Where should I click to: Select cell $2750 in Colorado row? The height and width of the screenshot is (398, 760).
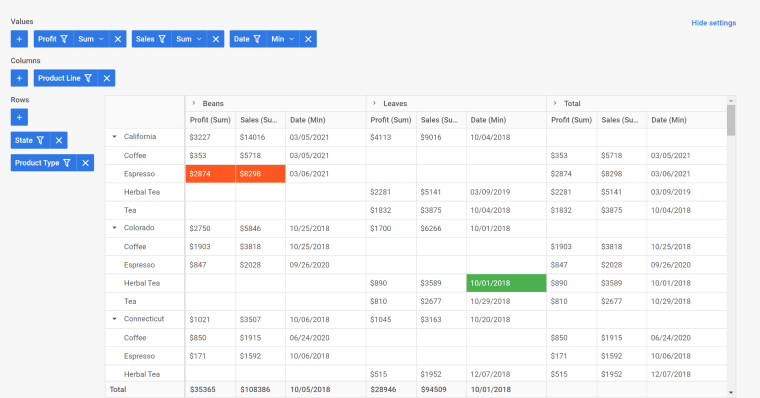(210, 228)
